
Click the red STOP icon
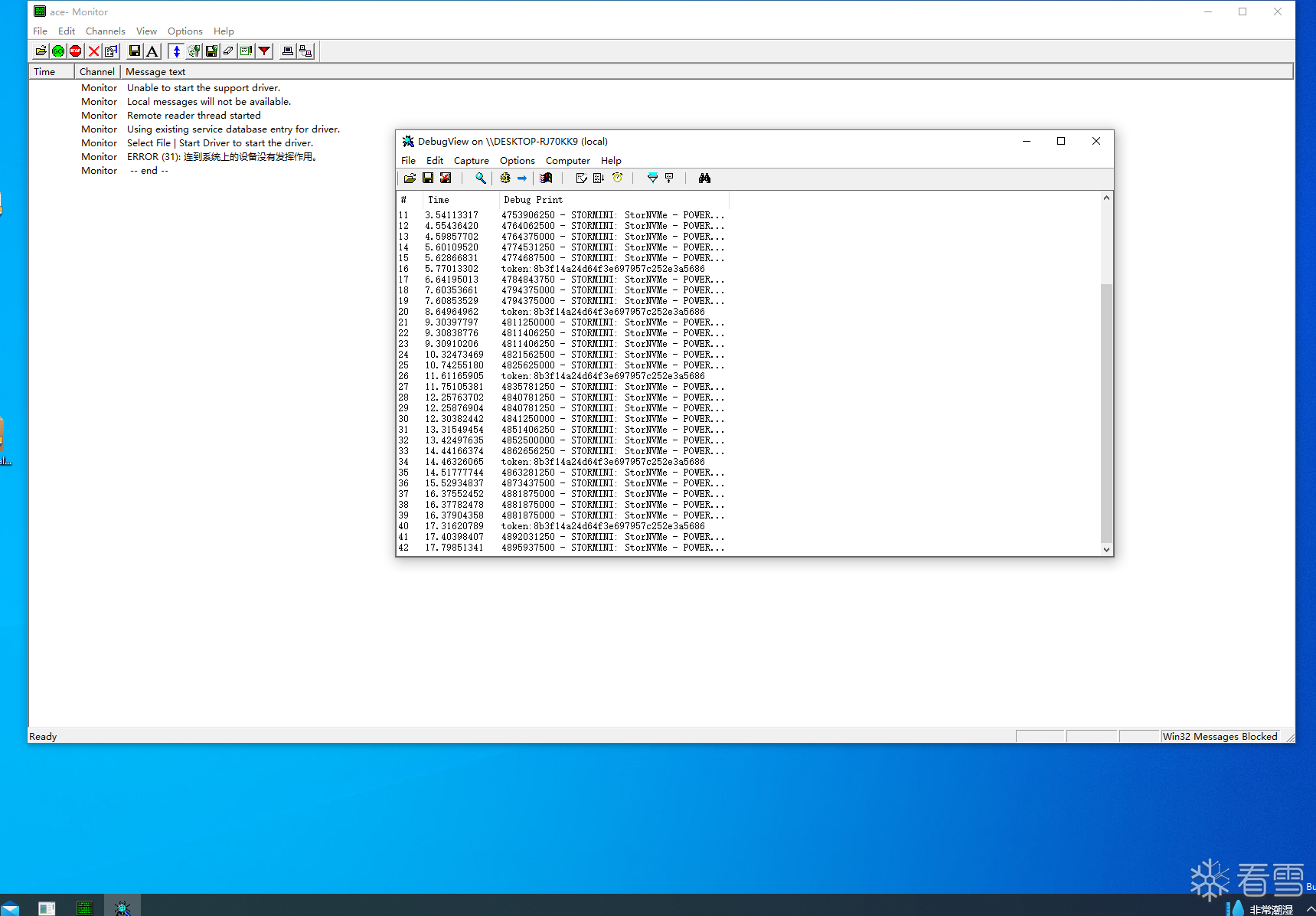[x=76, y=51]
